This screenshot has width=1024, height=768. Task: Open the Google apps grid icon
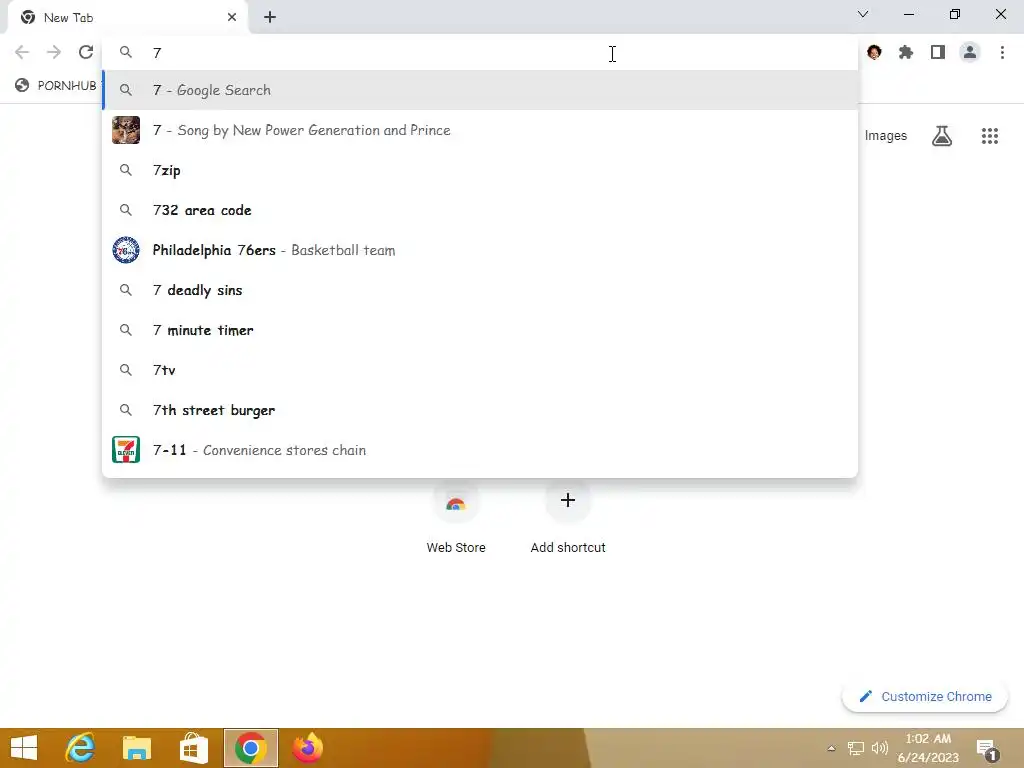click(989, 136)
